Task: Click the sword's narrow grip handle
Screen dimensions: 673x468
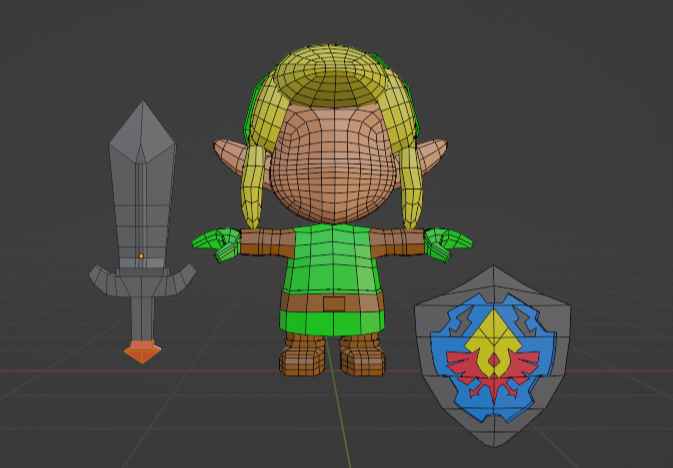Action: pos(142,319)
